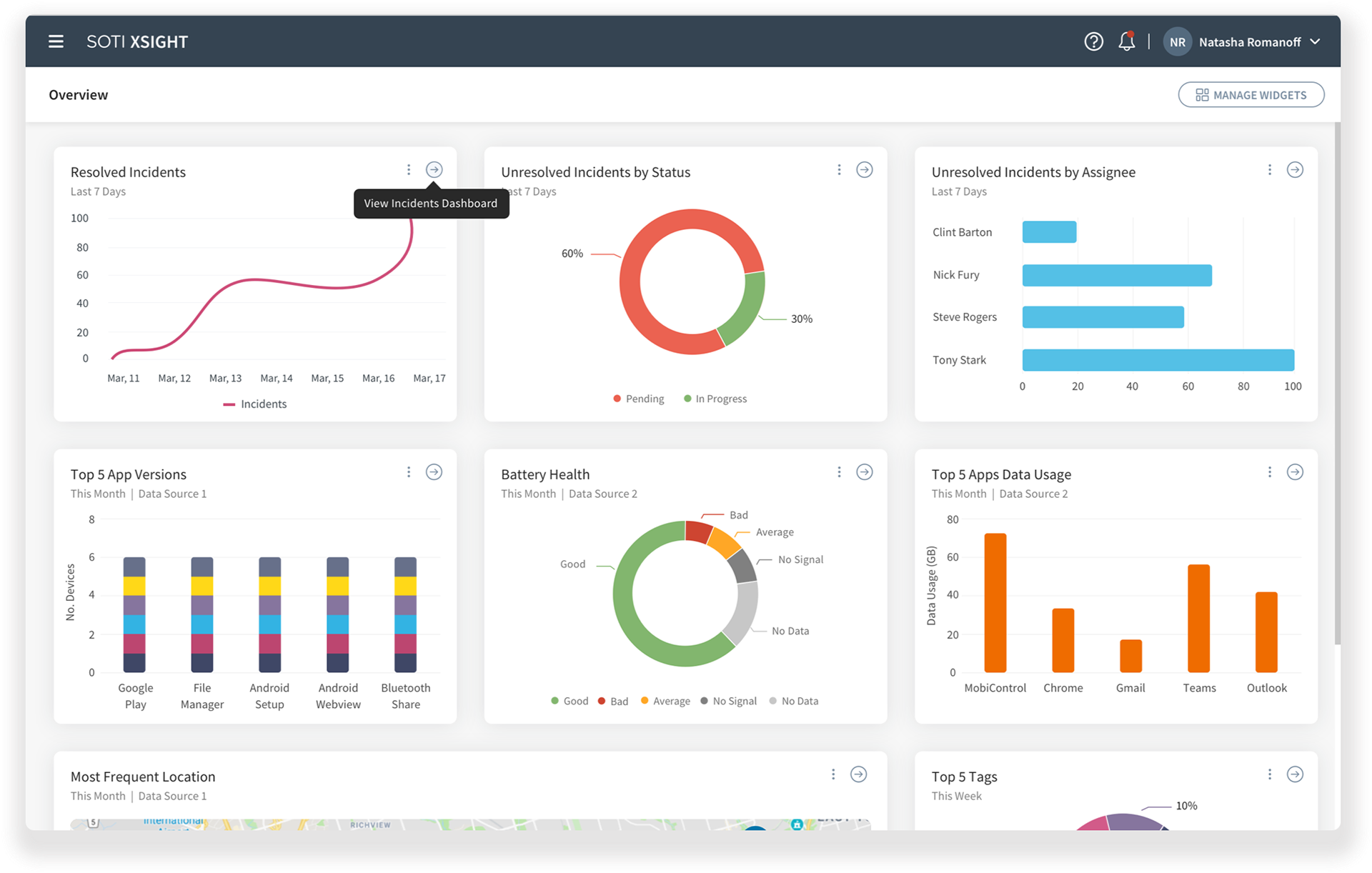Expand Natasha Romanoff user dropdown
This screenshot has height=873, width=1372.
pos(1315,41)
